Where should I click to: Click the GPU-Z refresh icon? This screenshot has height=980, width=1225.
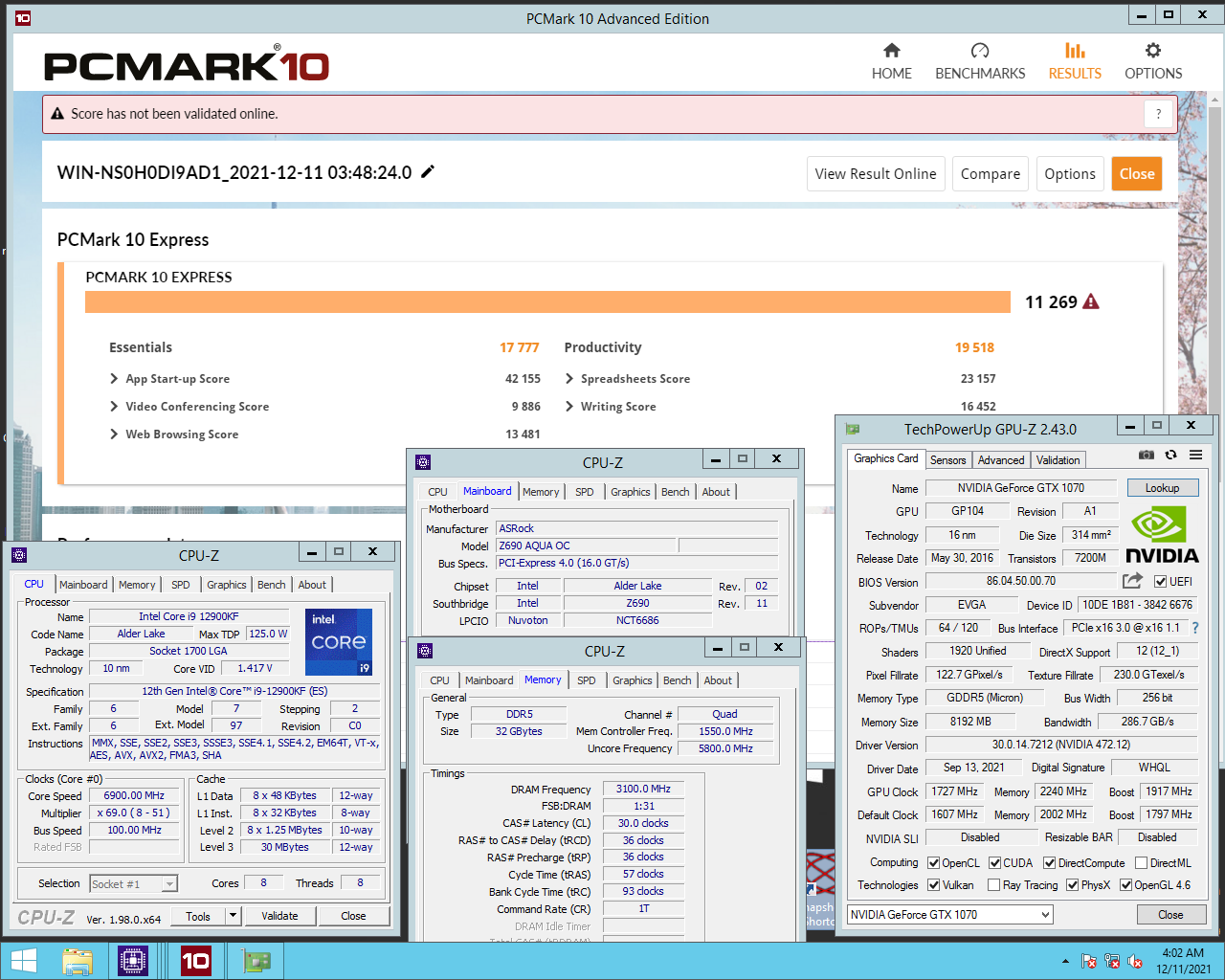tap(1170, 455)
